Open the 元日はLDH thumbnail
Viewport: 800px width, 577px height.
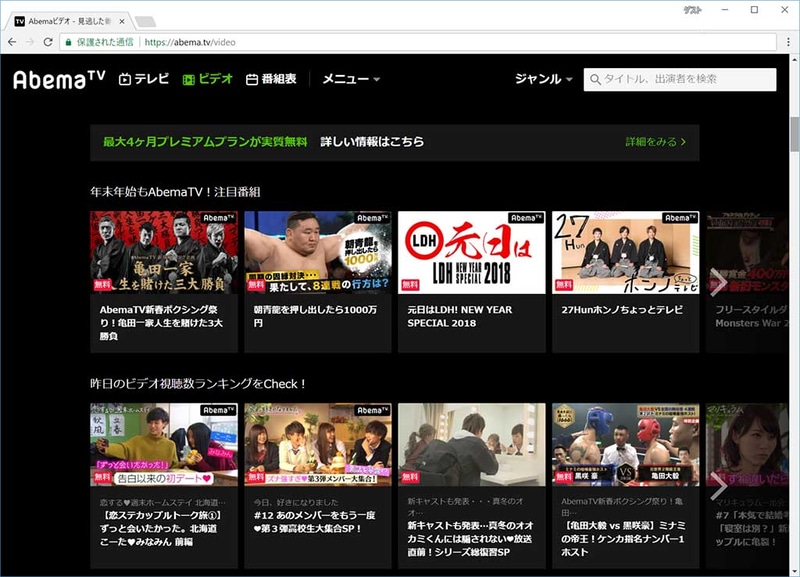(471, 252)
